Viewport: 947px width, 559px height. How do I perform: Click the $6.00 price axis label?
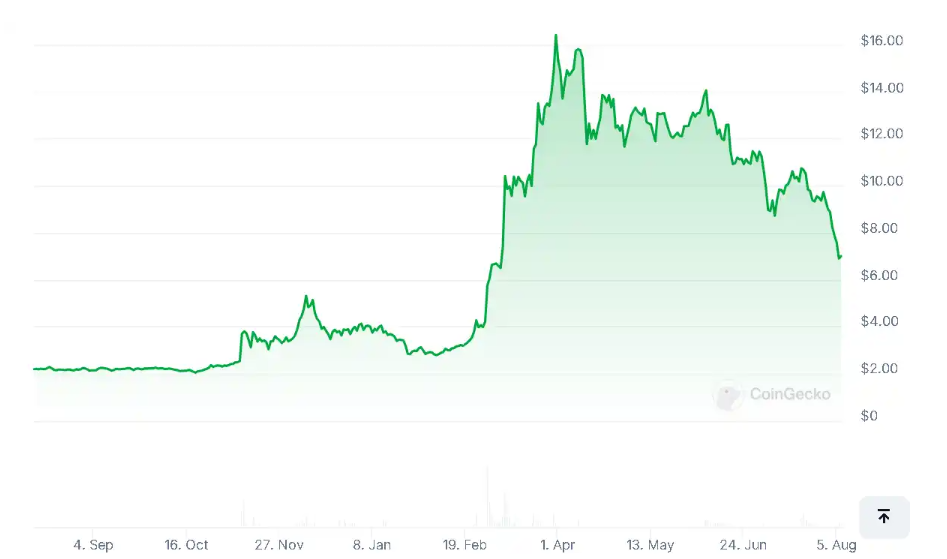point(881,275)
